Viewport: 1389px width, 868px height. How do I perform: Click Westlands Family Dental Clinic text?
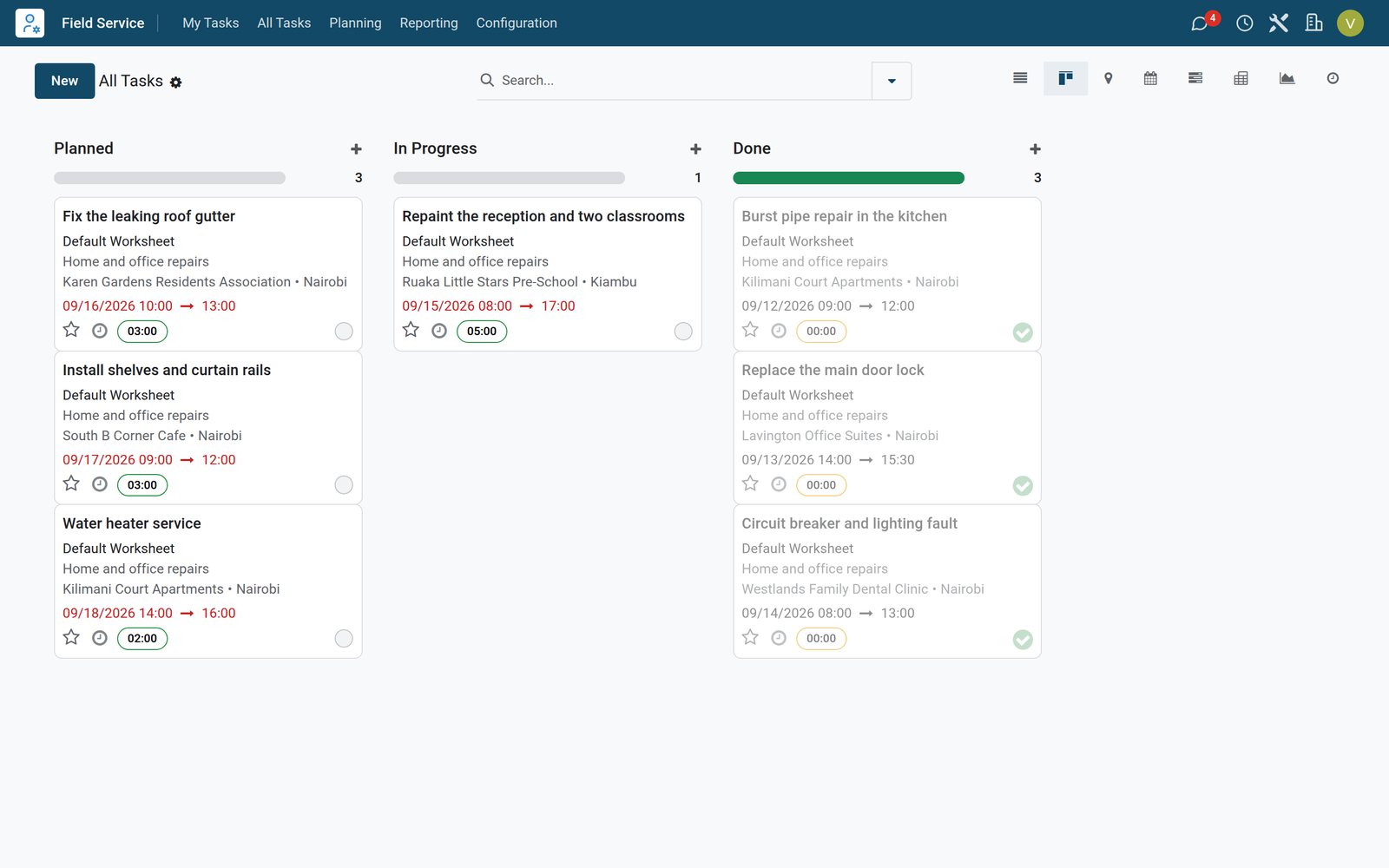tap(834, 589)
